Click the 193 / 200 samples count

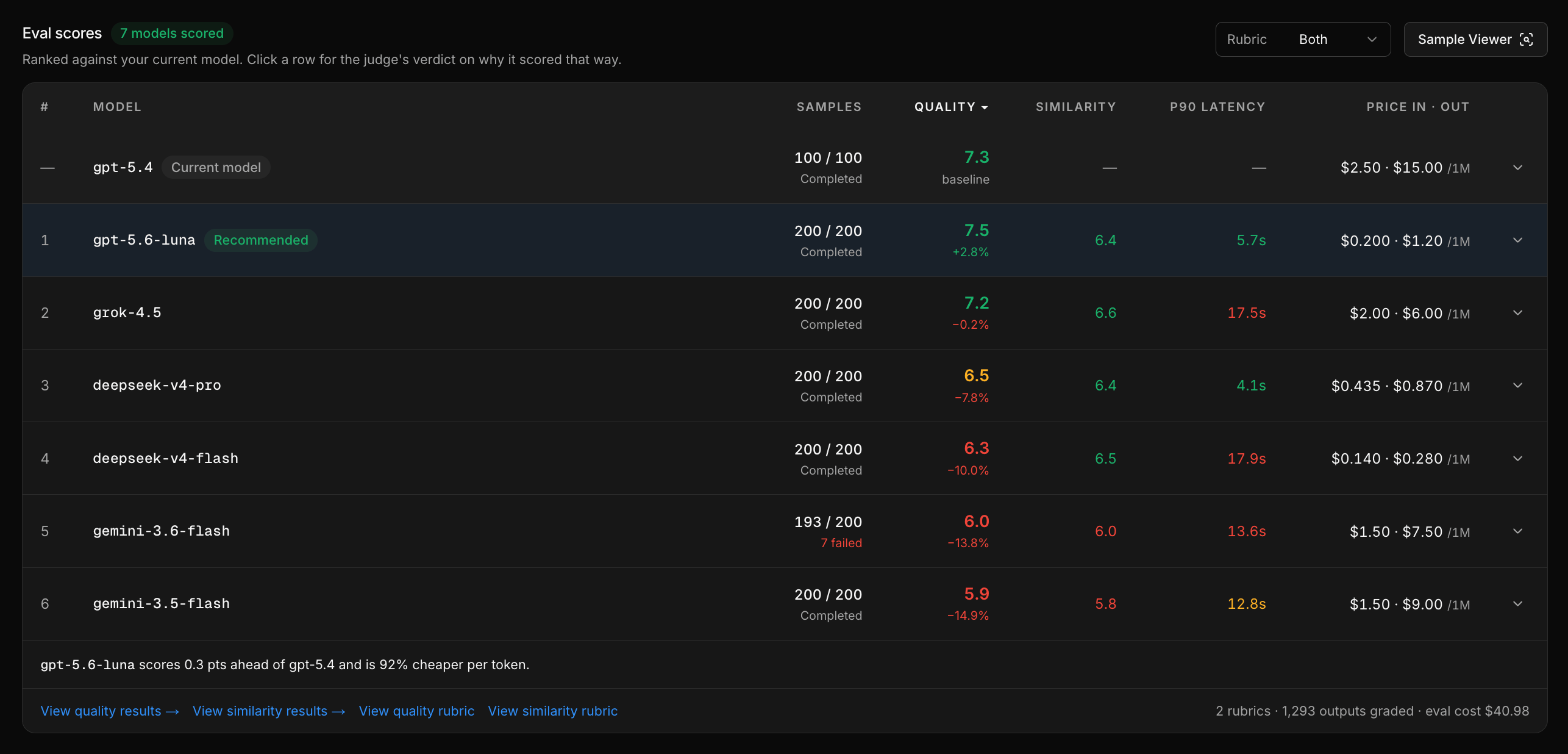828,522
